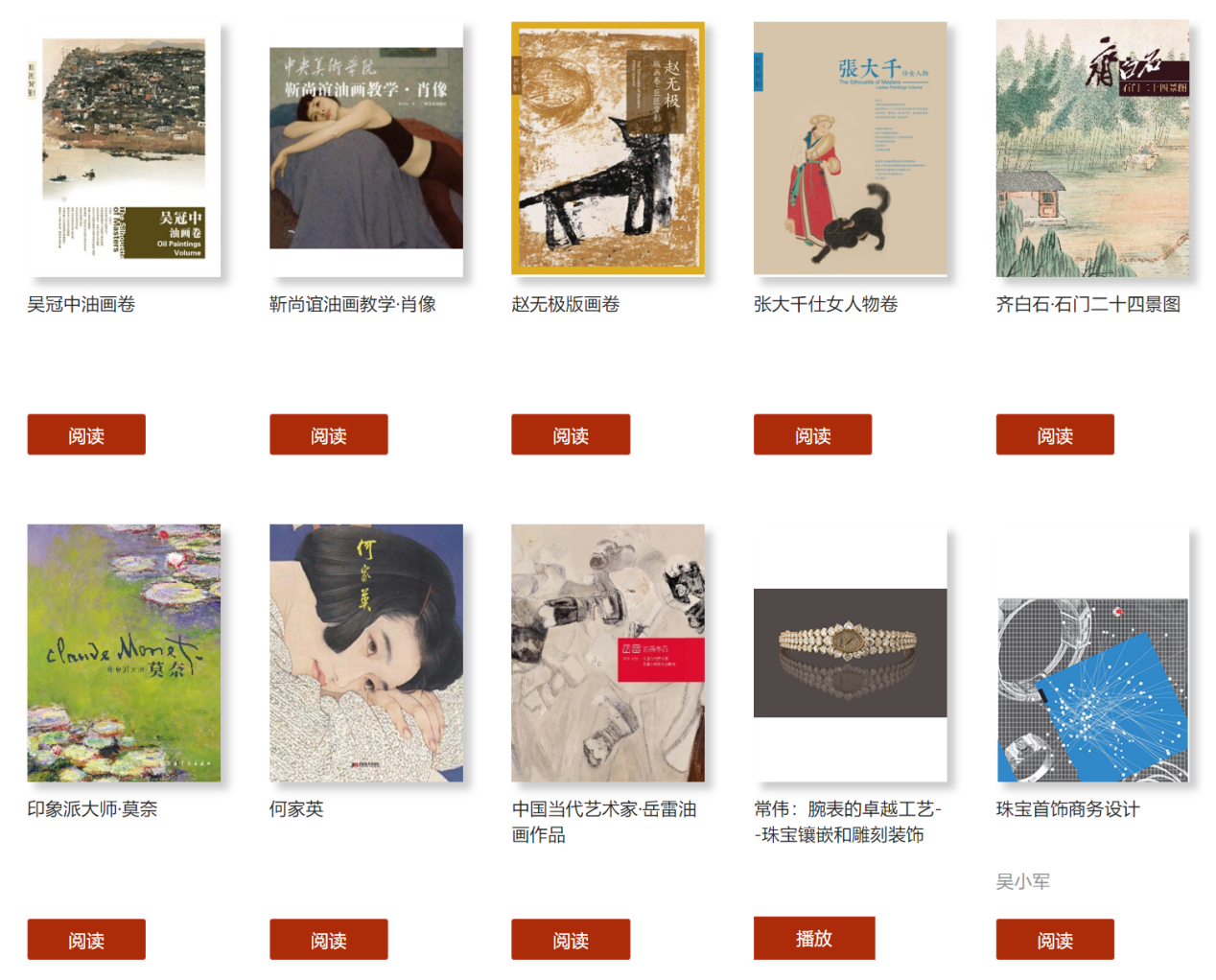Open the 印象派大师·莫奈 title link
The image size is (1216, 980).
coord(92,809)
